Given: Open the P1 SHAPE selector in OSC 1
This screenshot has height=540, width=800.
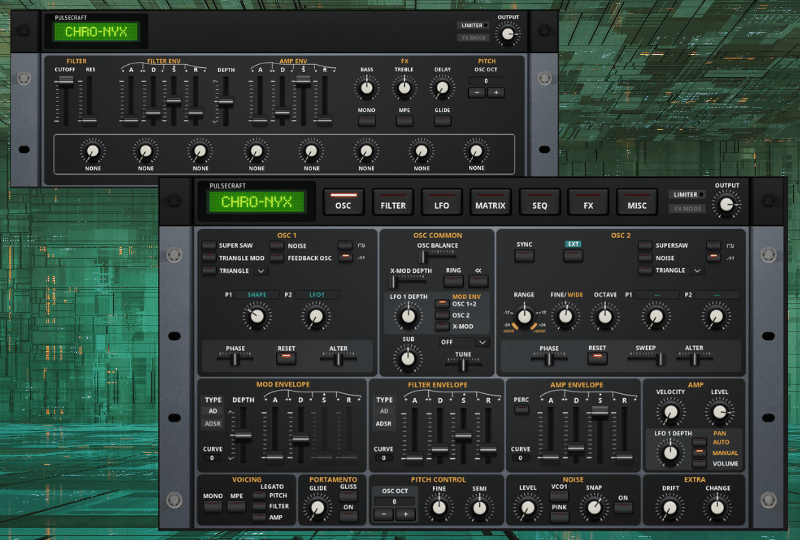Looking at the screenshot, I should [257, 294].
